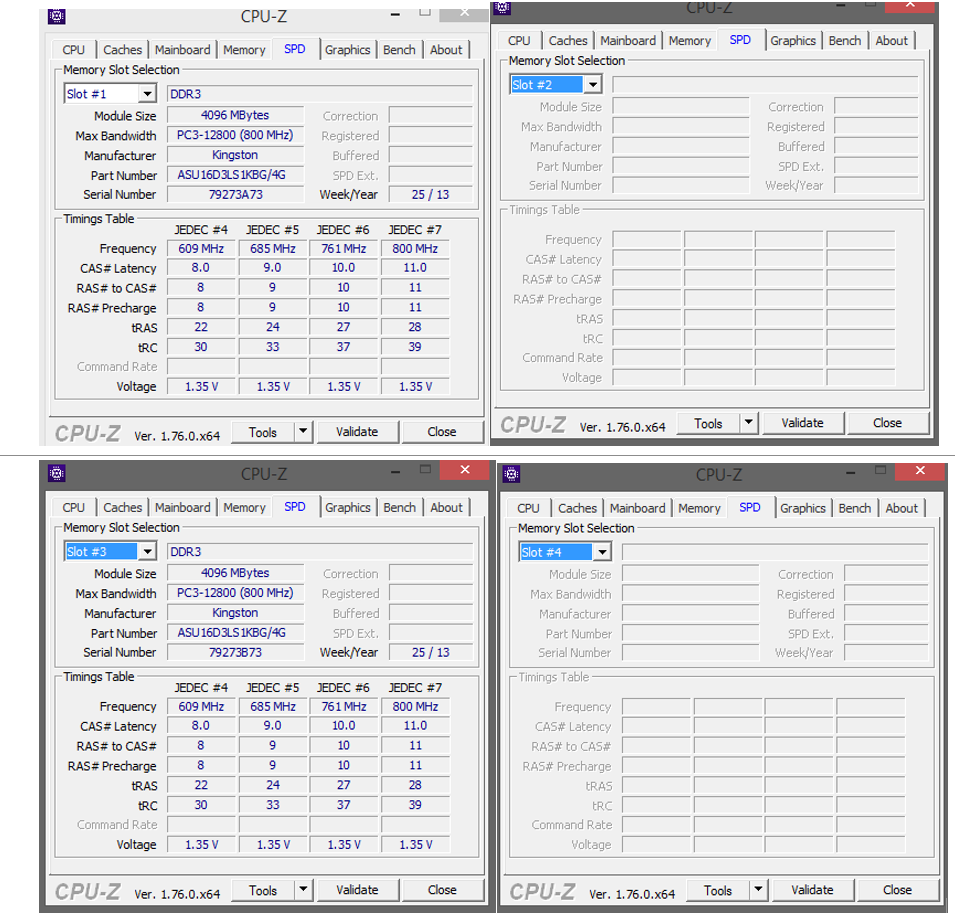
Task: Switch to the CPU tab in the Slot #2 window
Action: pos(519,41)
